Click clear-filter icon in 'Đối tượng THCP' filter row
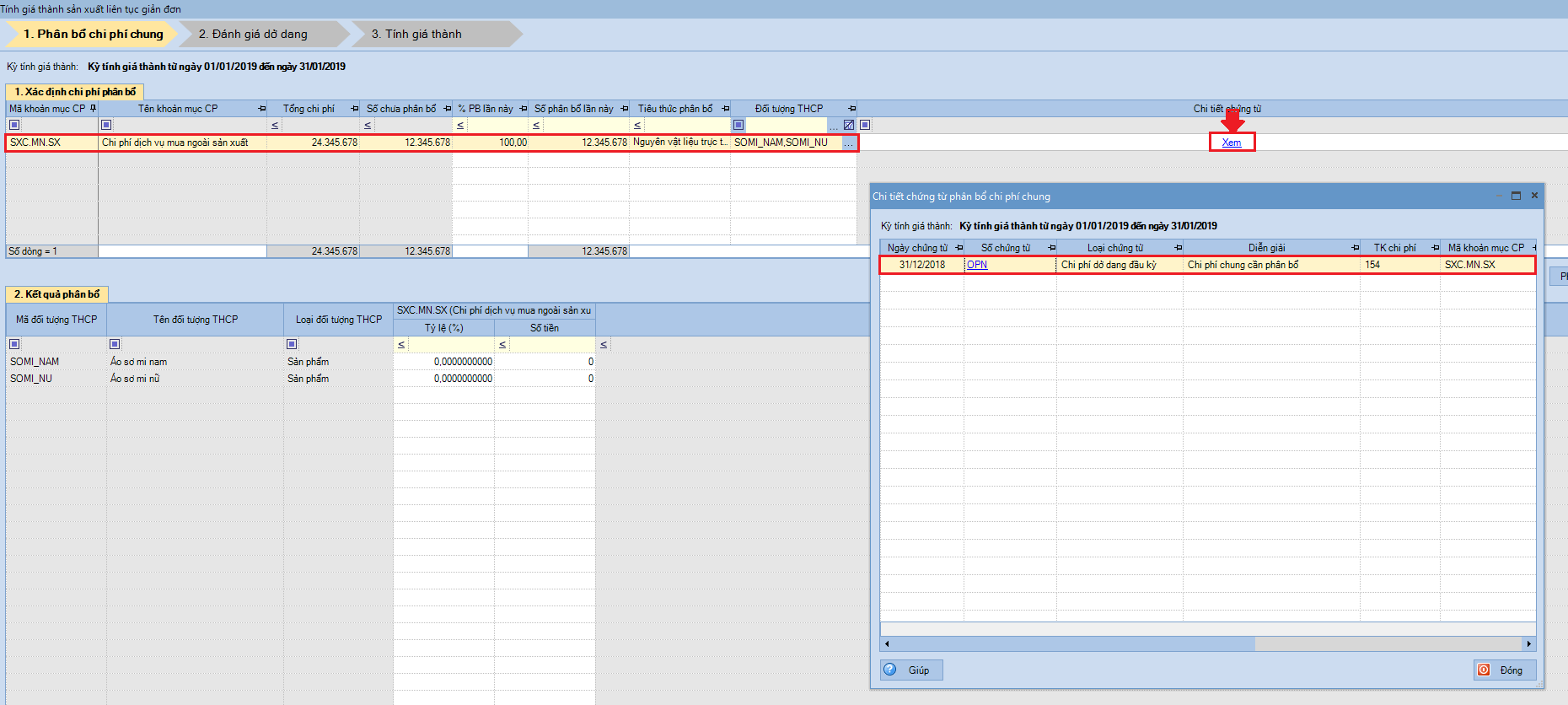Image resolution: width=1568 pixels, height=705 pixels. 848,125
